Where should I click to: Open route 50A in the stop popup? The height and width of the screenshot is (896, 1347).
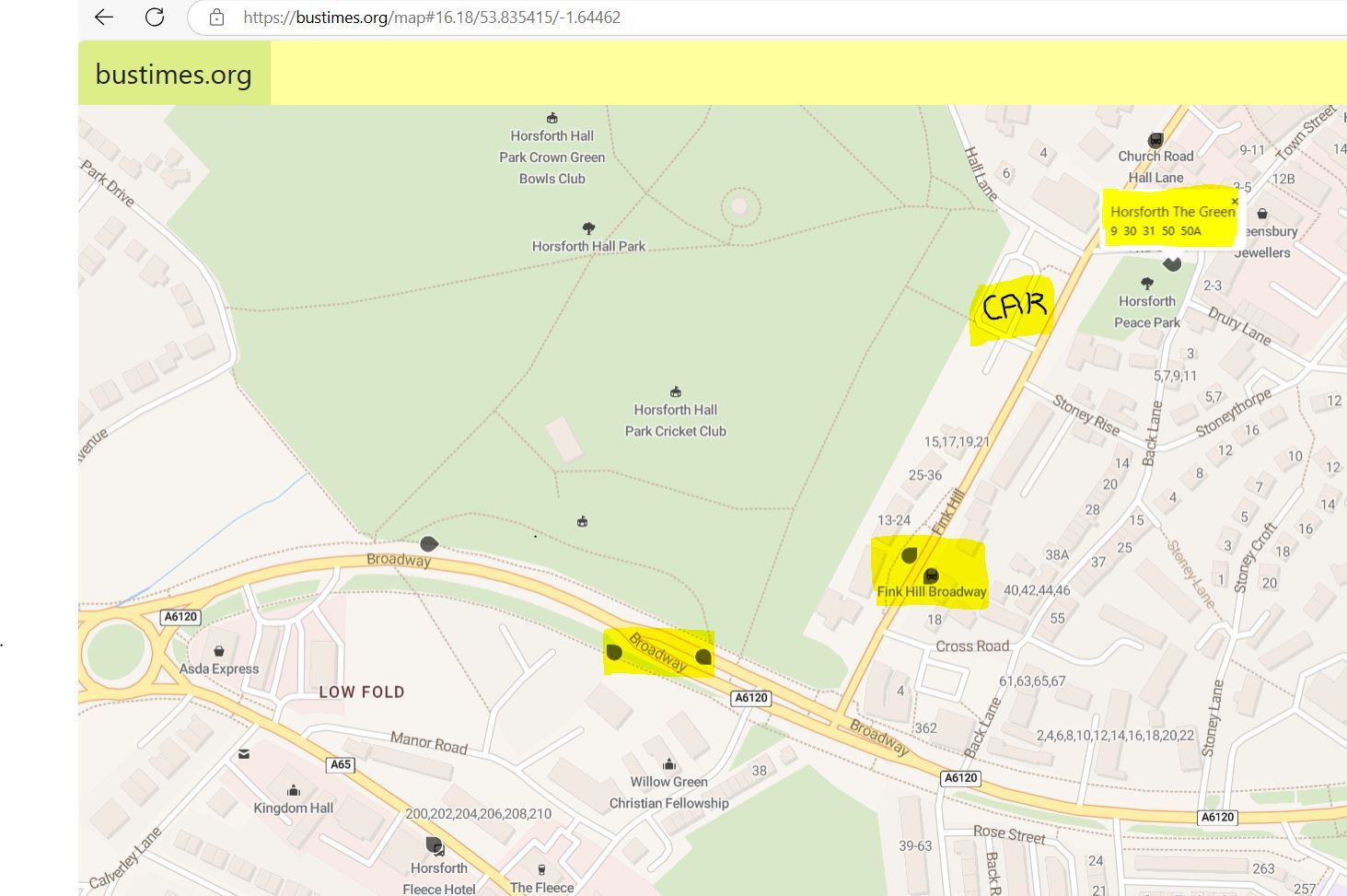click(x=1191, y=231)
